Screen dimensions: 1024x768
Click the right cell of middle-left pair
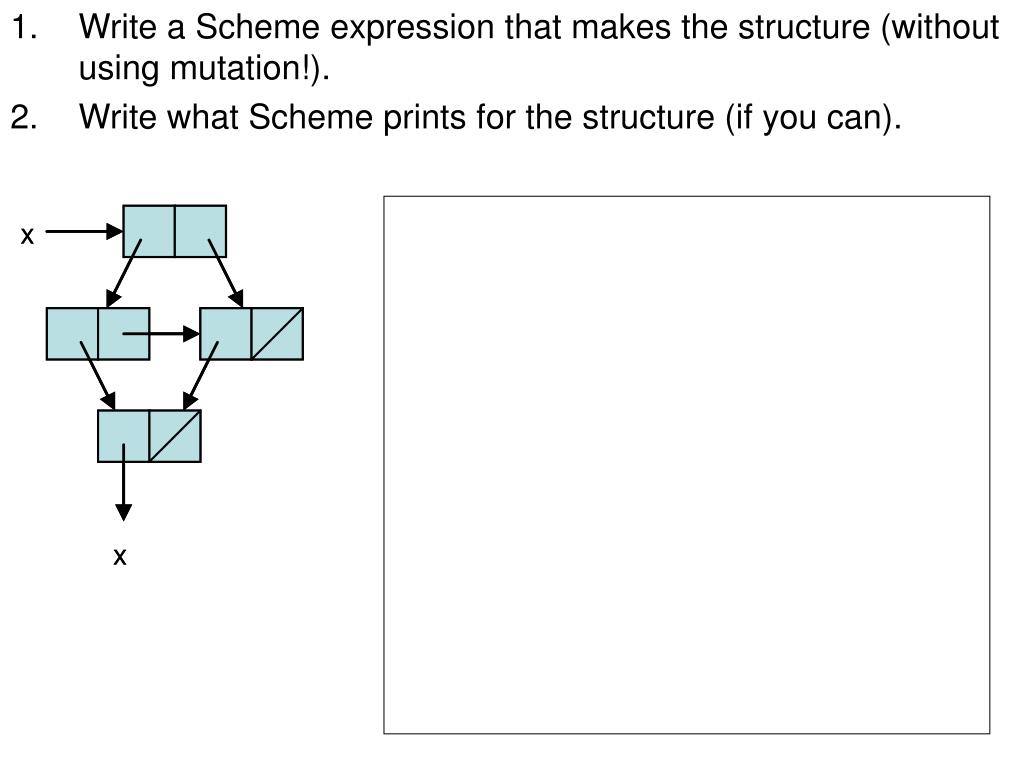click(123, 334)
